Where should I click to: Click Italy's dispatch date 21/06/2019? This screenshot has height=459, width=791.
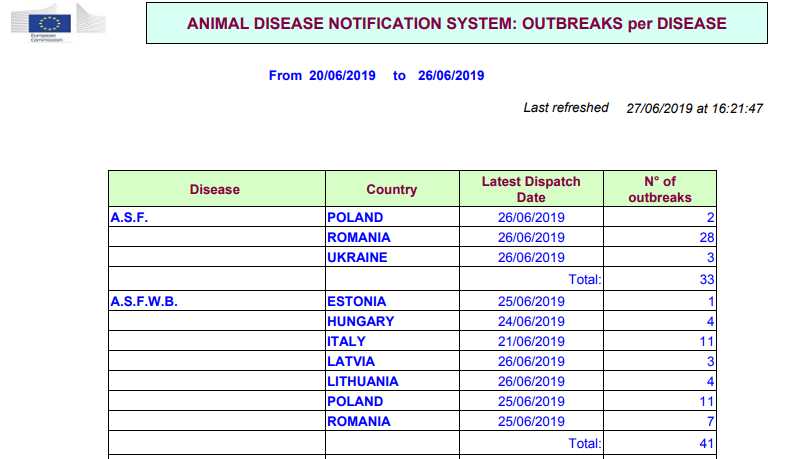[531, 341]
